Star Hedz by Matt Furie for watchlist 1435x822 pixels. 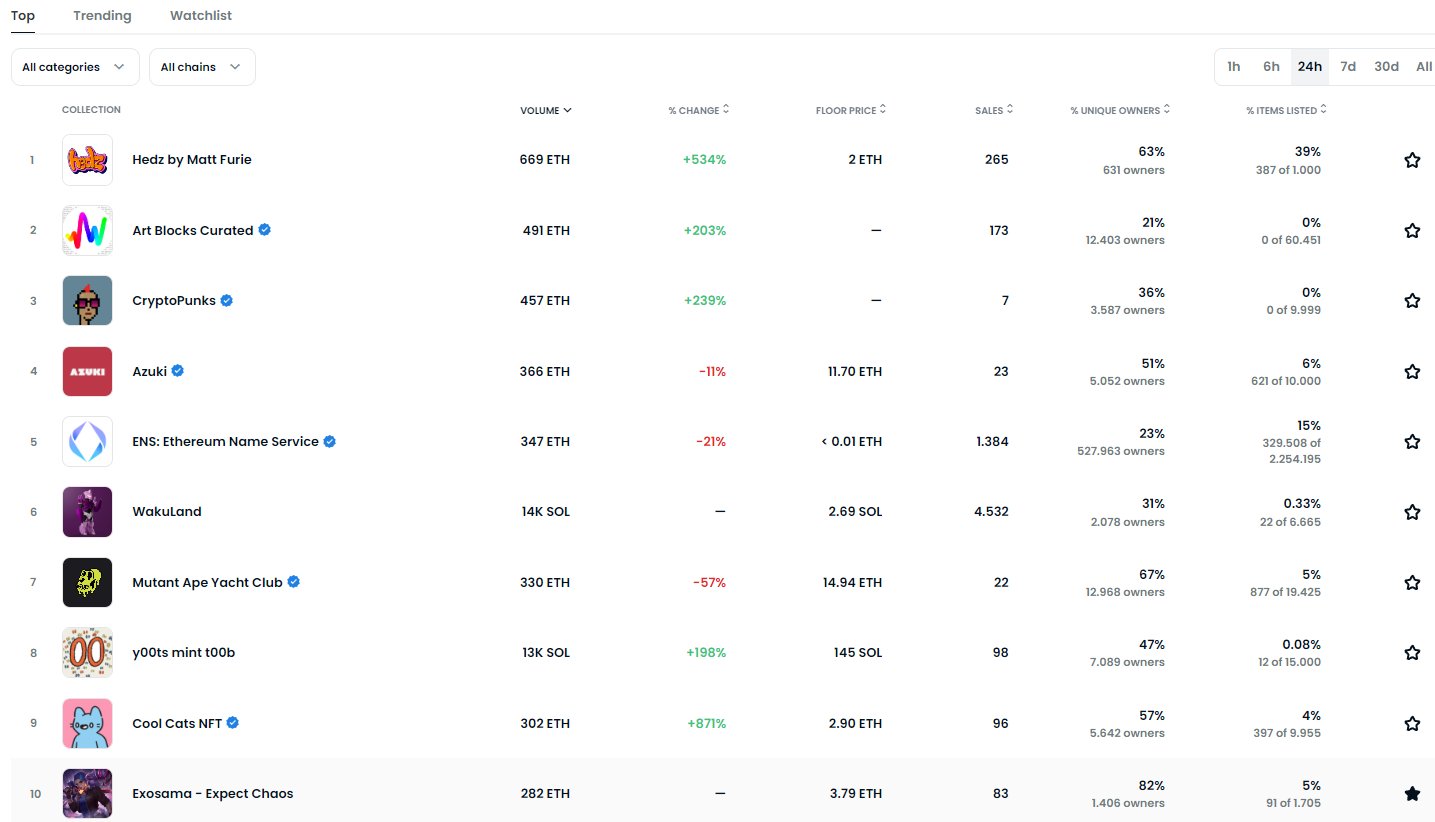1412,160
